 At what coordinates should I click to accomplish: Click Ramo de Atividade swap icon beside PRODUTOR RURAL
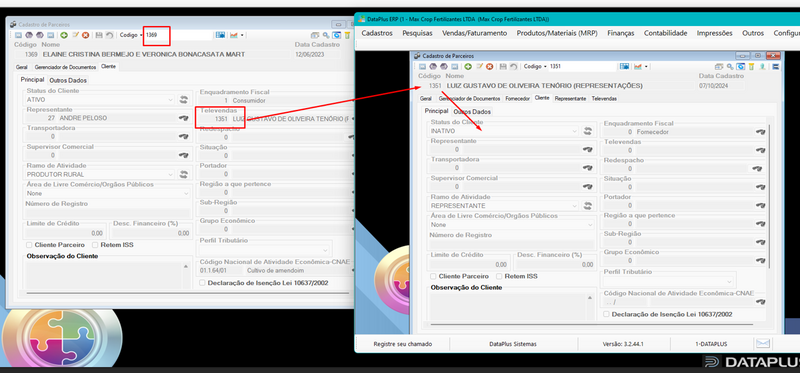point(183,175)
